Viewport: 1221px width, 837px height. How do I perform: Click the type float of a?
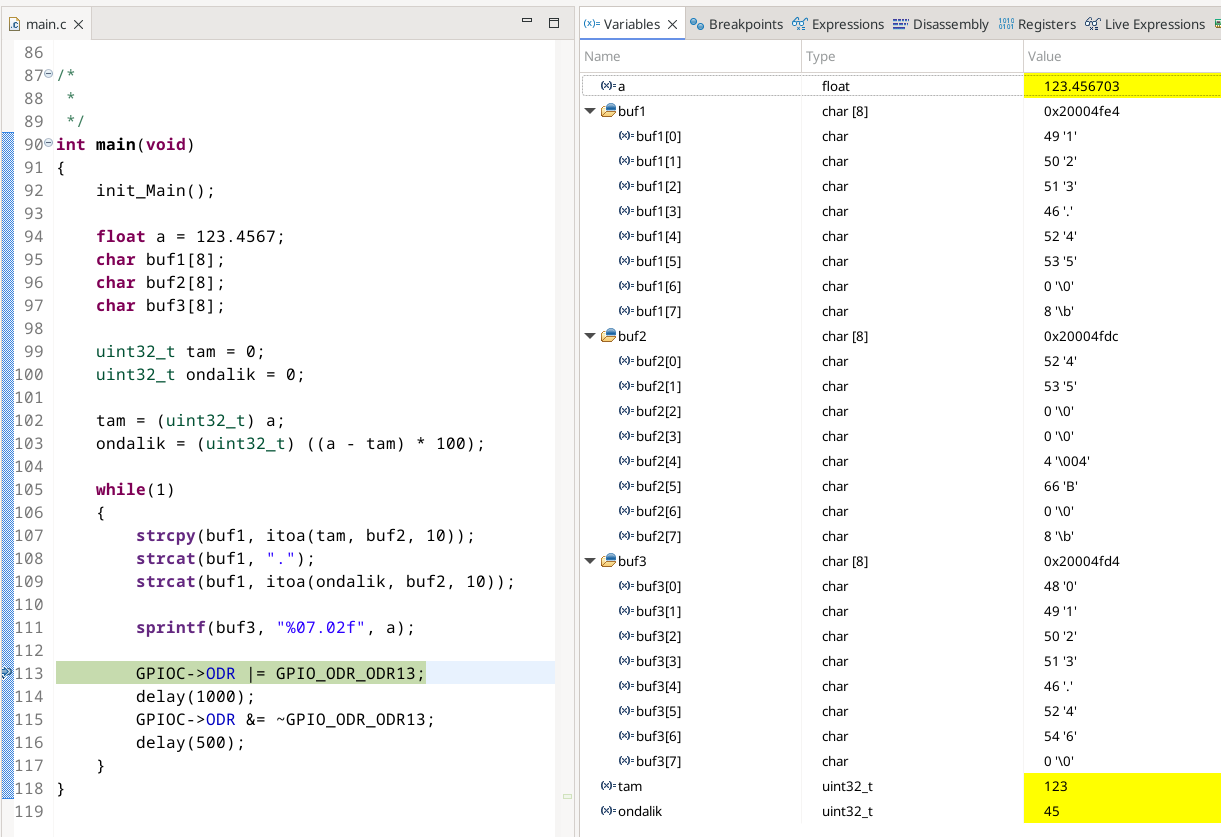[x=836, y=86]
